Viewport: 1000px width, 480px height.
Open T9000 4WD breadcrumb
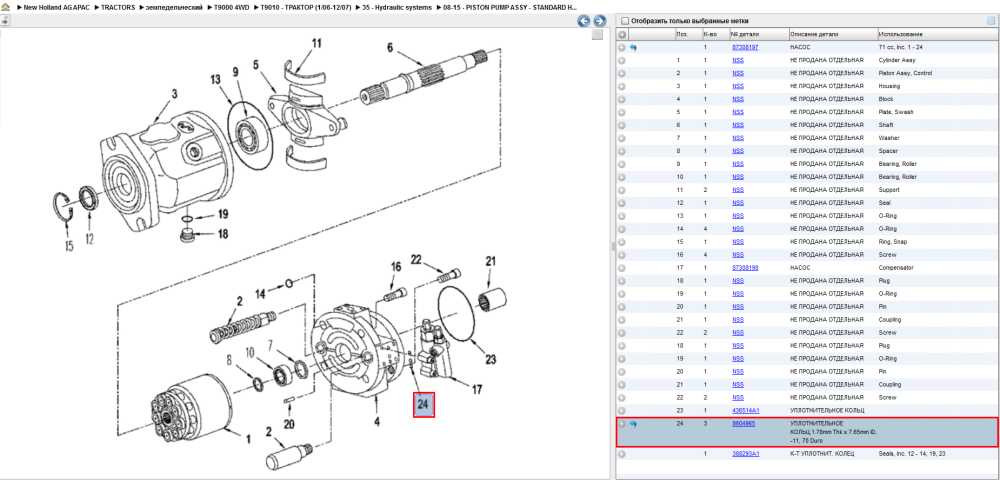coord(231,6)
